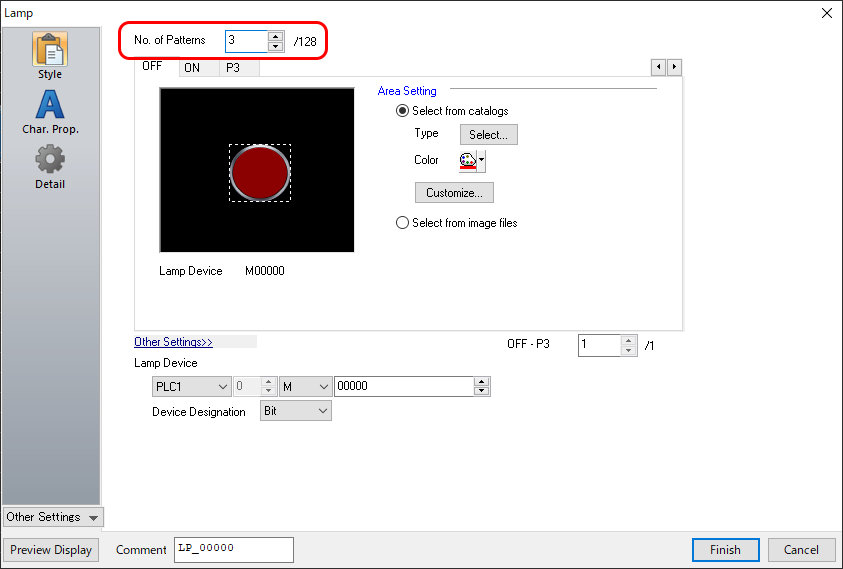This screenshot has height=569, width=843.
Task: Click the Select... type button
Action: pos(488,134)
